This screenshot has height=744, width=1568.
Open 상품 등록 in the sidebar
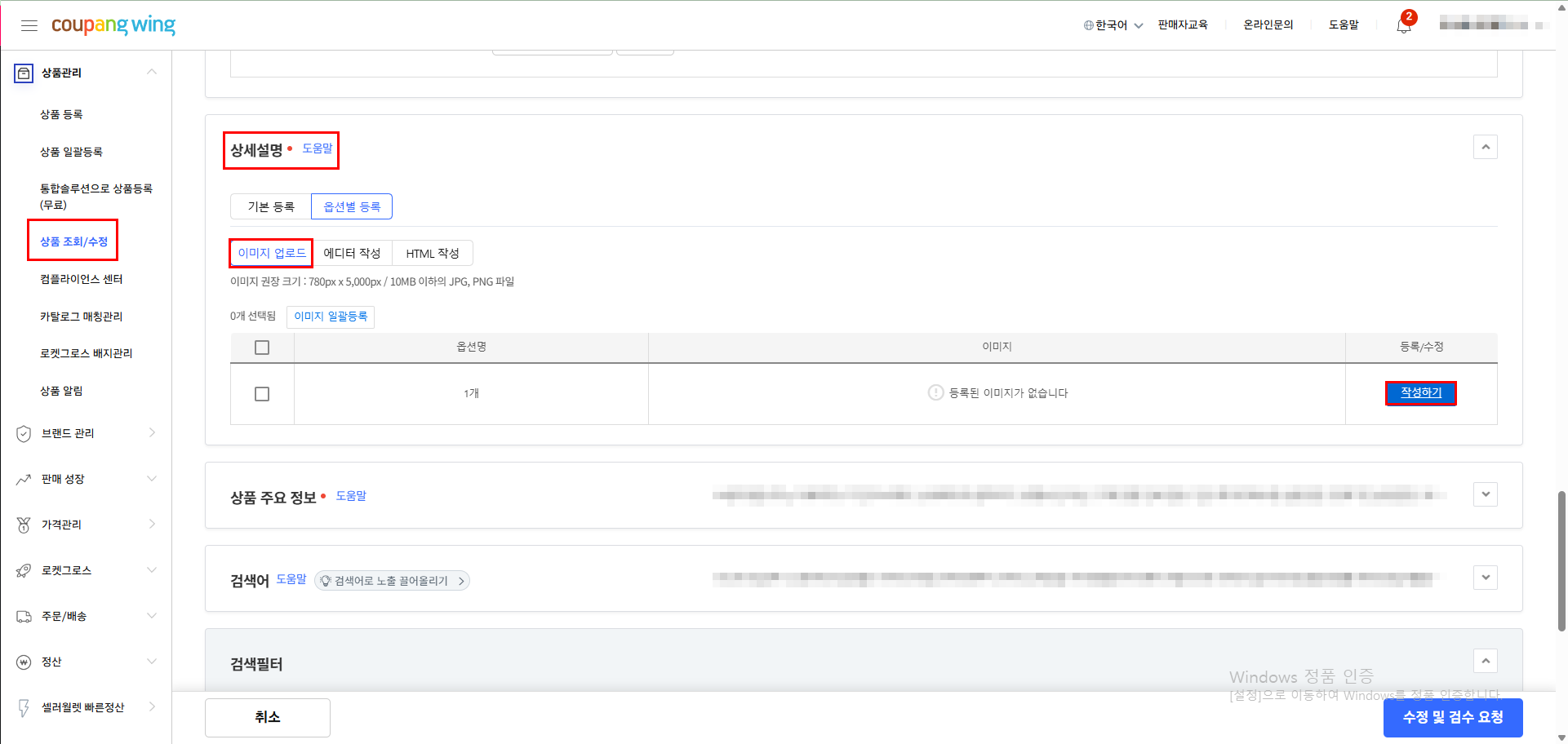click(x=61, y=115)
